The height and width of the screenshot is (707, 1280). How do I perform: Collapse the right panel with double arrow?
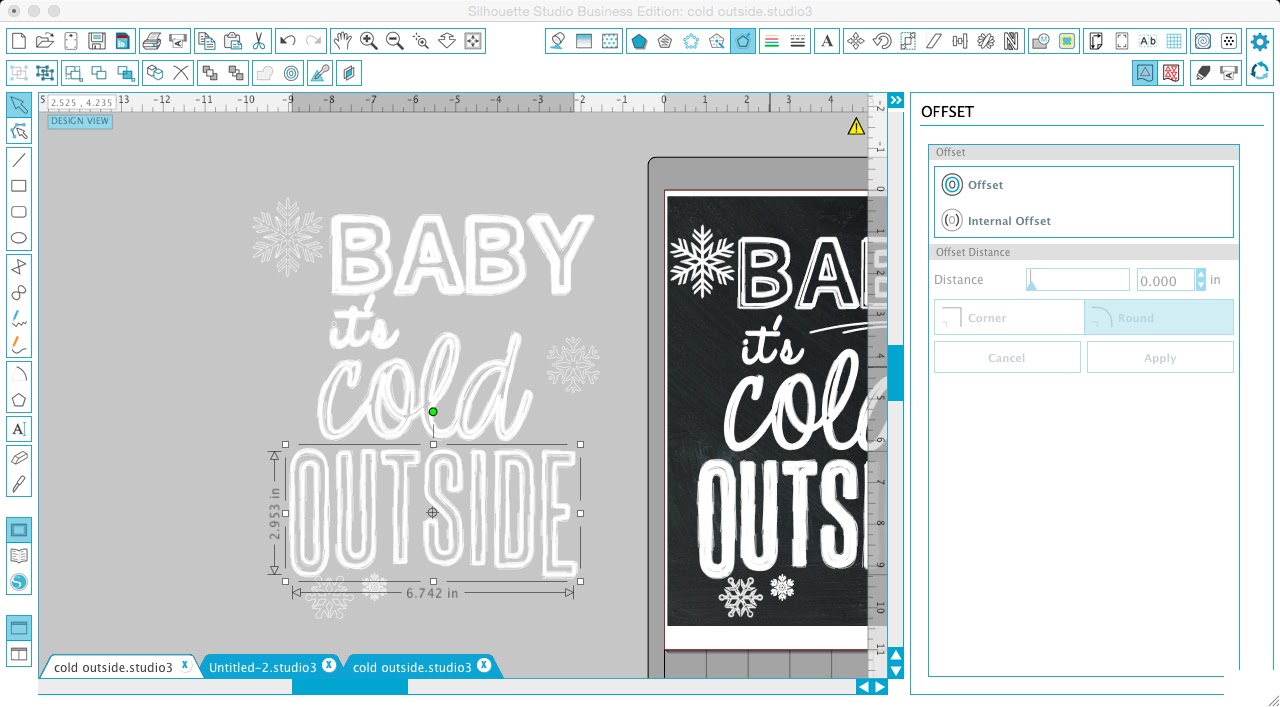click(x=896, y=101)
